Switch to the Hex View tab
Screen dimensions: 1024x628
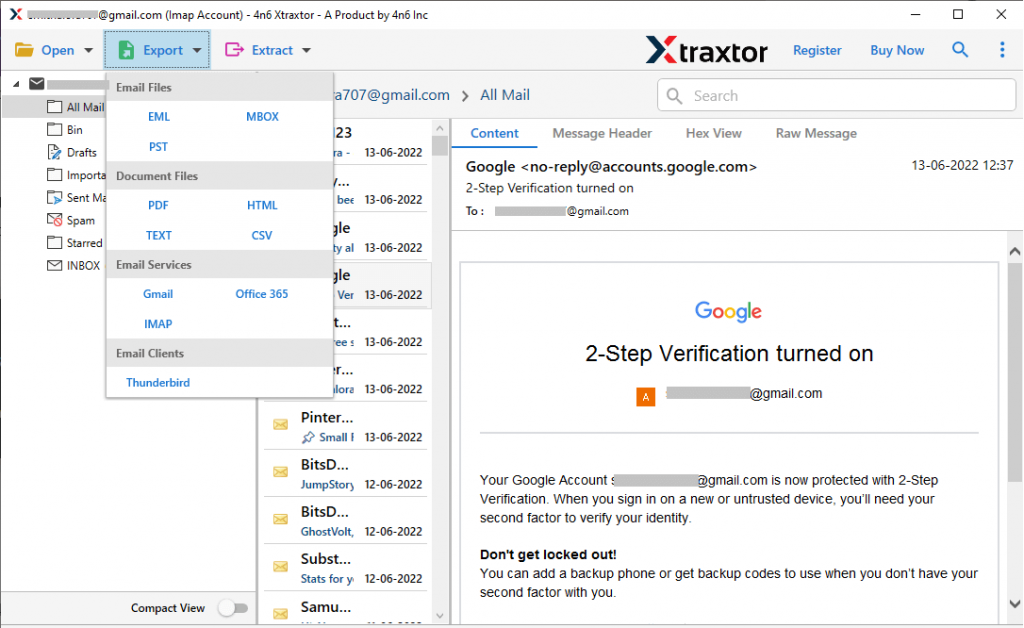pos(714,133)
